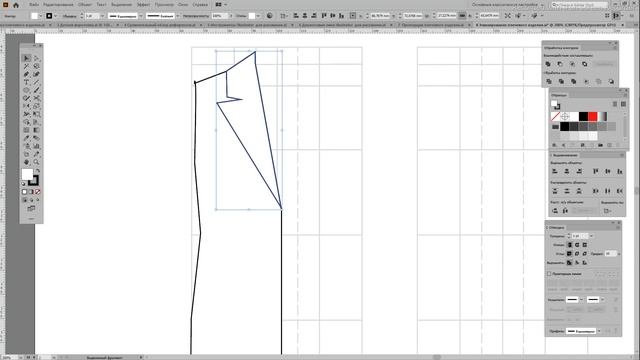Apply Minus Front shape mode in Pathfinder

[560, 64]
